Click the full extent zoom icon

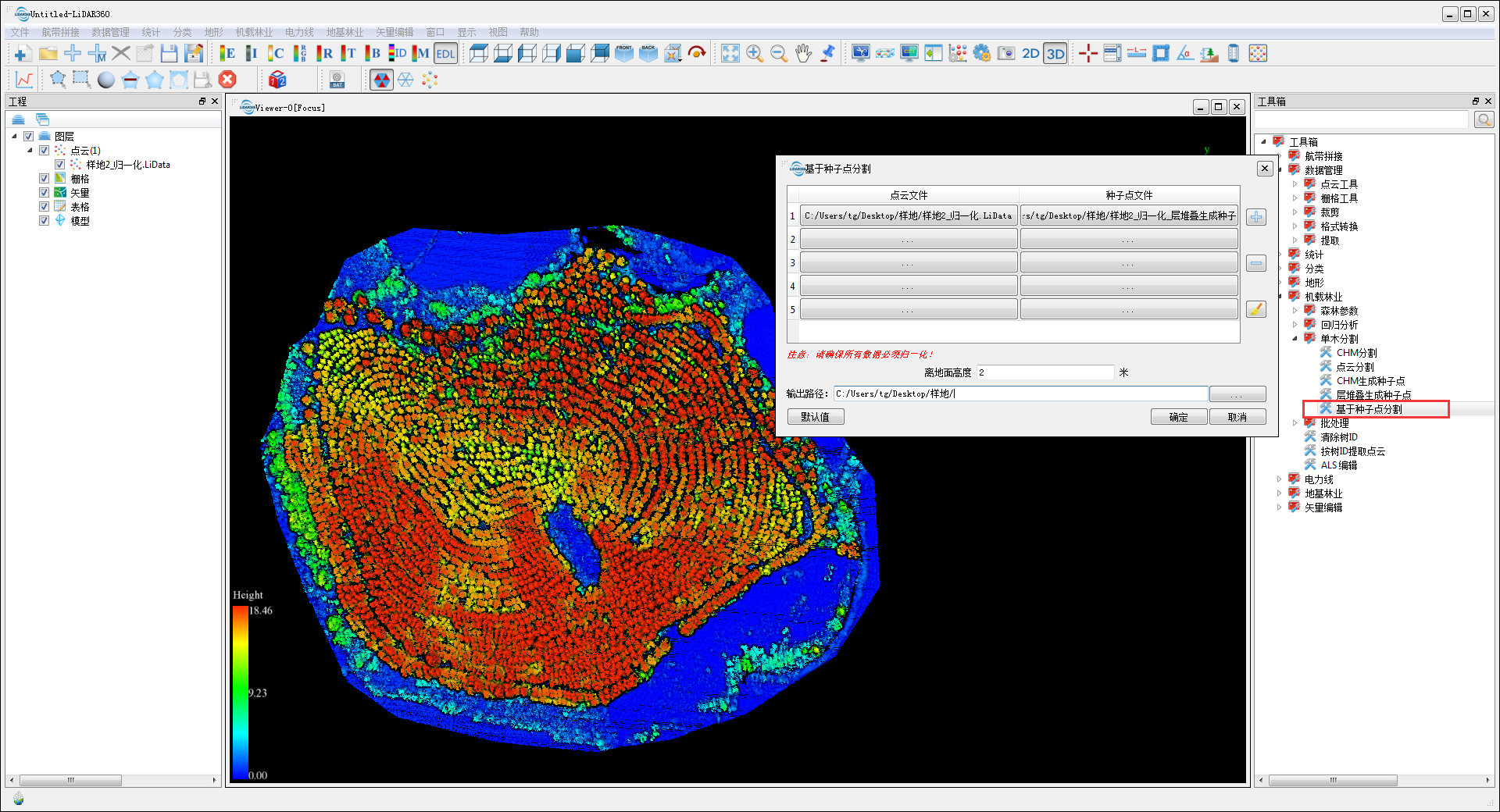(730, 53)
